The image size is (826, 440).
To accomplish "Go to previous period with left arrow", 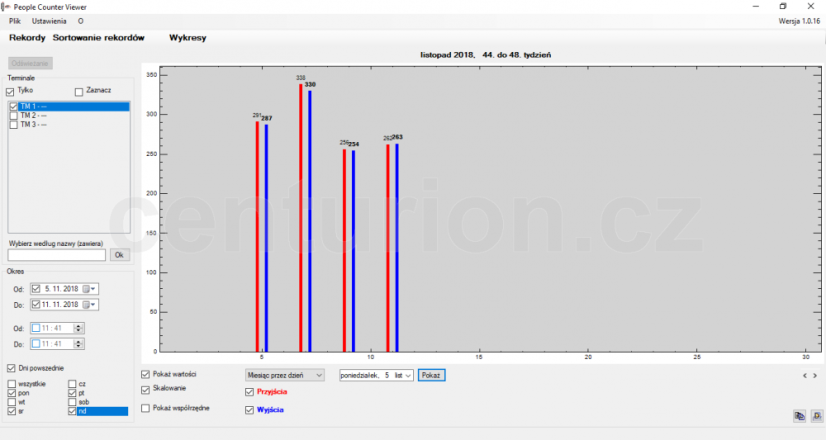I will 804,376.
